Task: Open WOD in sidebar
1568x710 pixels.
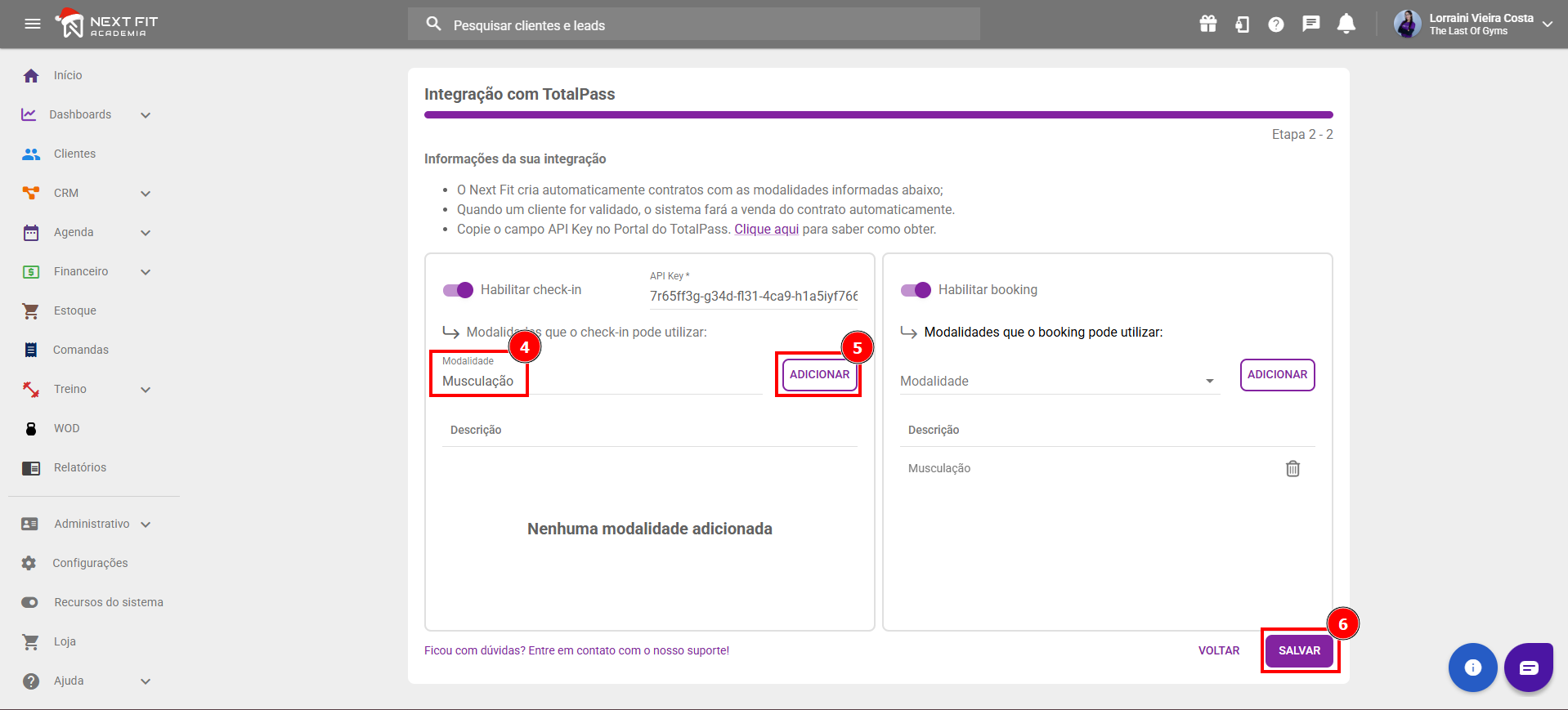Action: pyautogui.click(x=67, y=428)
